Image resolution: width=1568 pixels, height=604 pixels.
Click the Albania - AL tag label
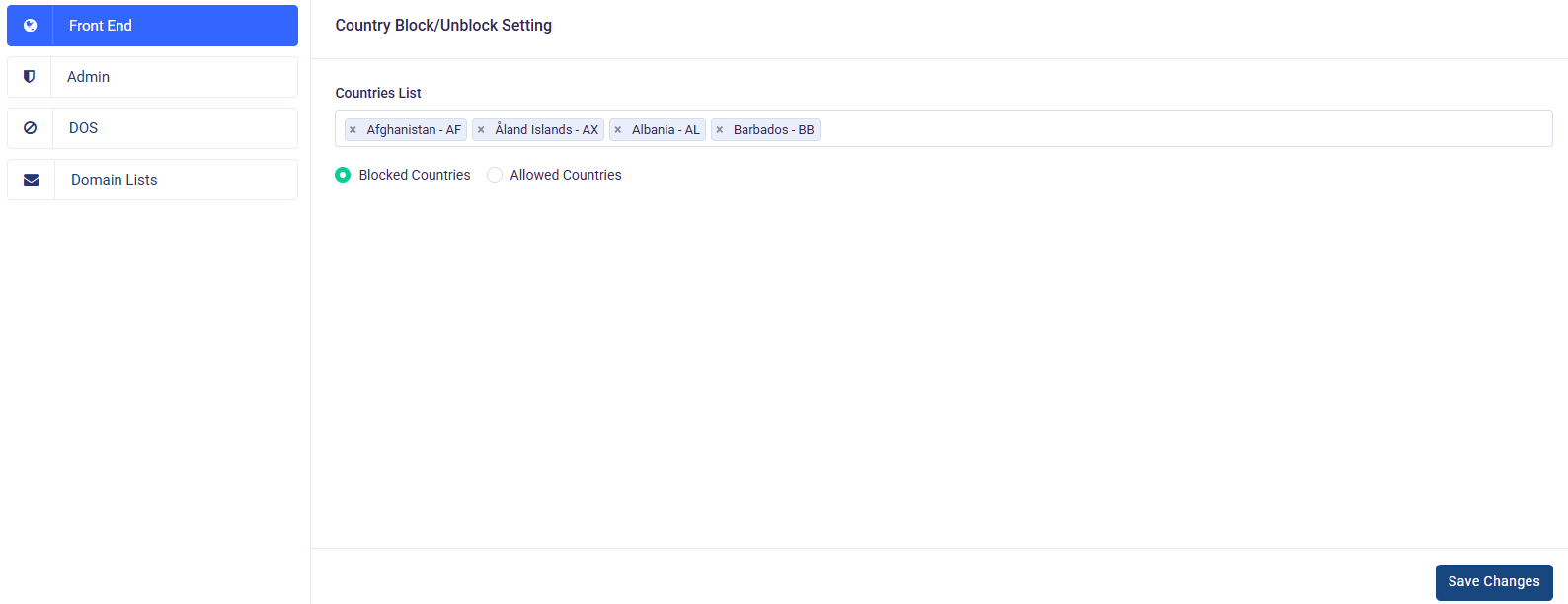coord(666,130)
